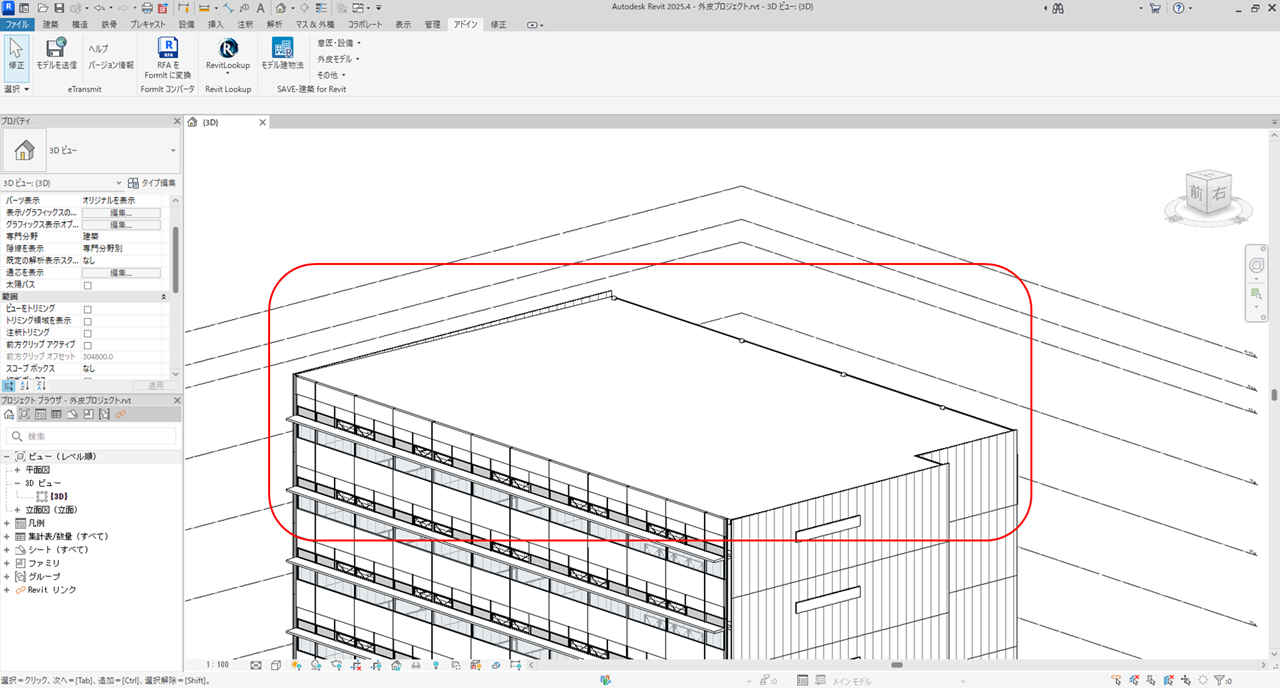Click 編集 button for 表示/グラフィックスの上書き

click(x=121, y=213)
